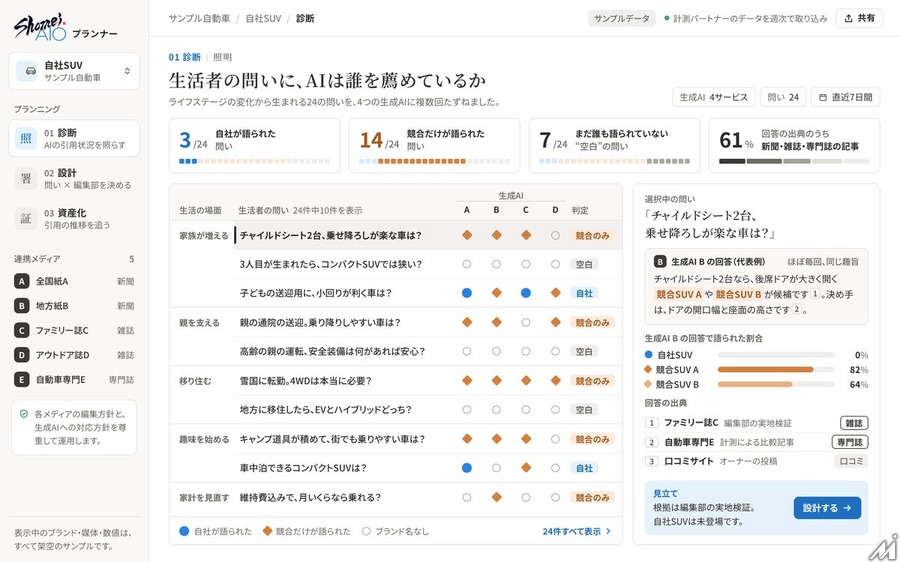
Task: Open source 1 ファミリー誌C
Action: 756,423
